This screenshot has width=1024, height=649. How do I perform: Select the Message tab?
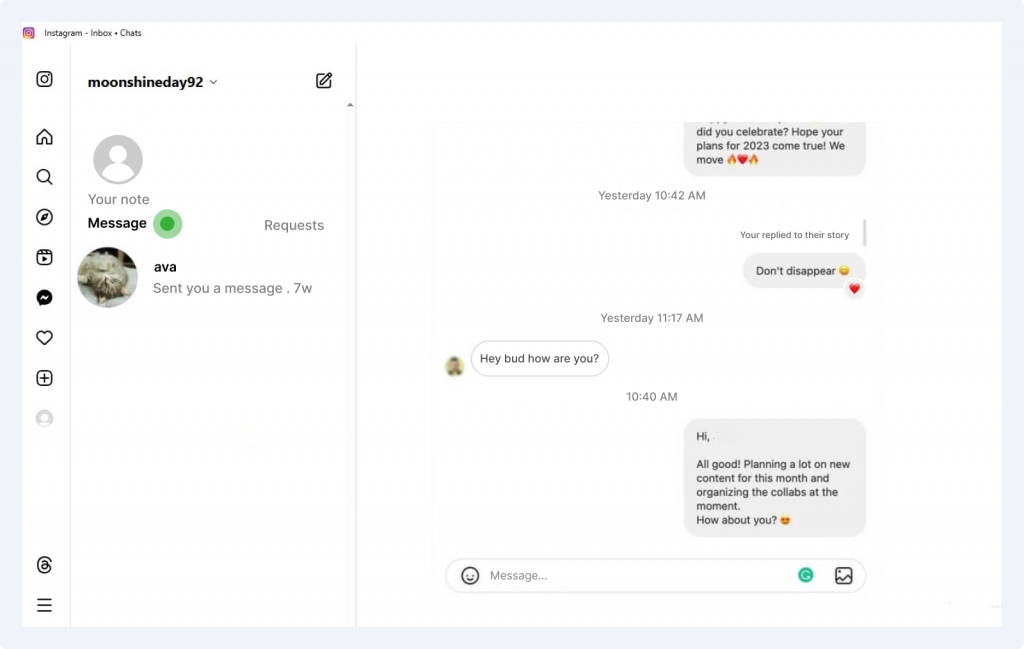[x=117, y=223]
